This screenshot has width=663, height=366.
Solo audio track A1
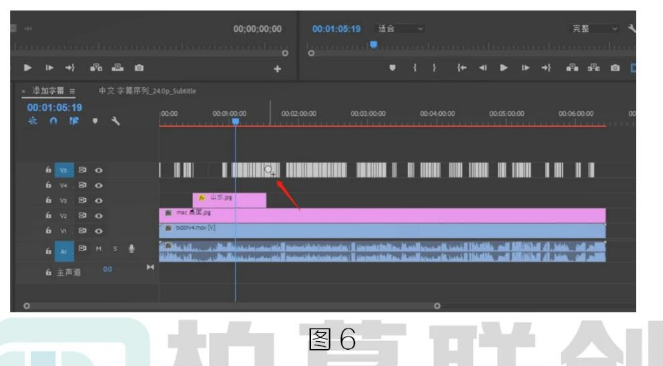115,249
